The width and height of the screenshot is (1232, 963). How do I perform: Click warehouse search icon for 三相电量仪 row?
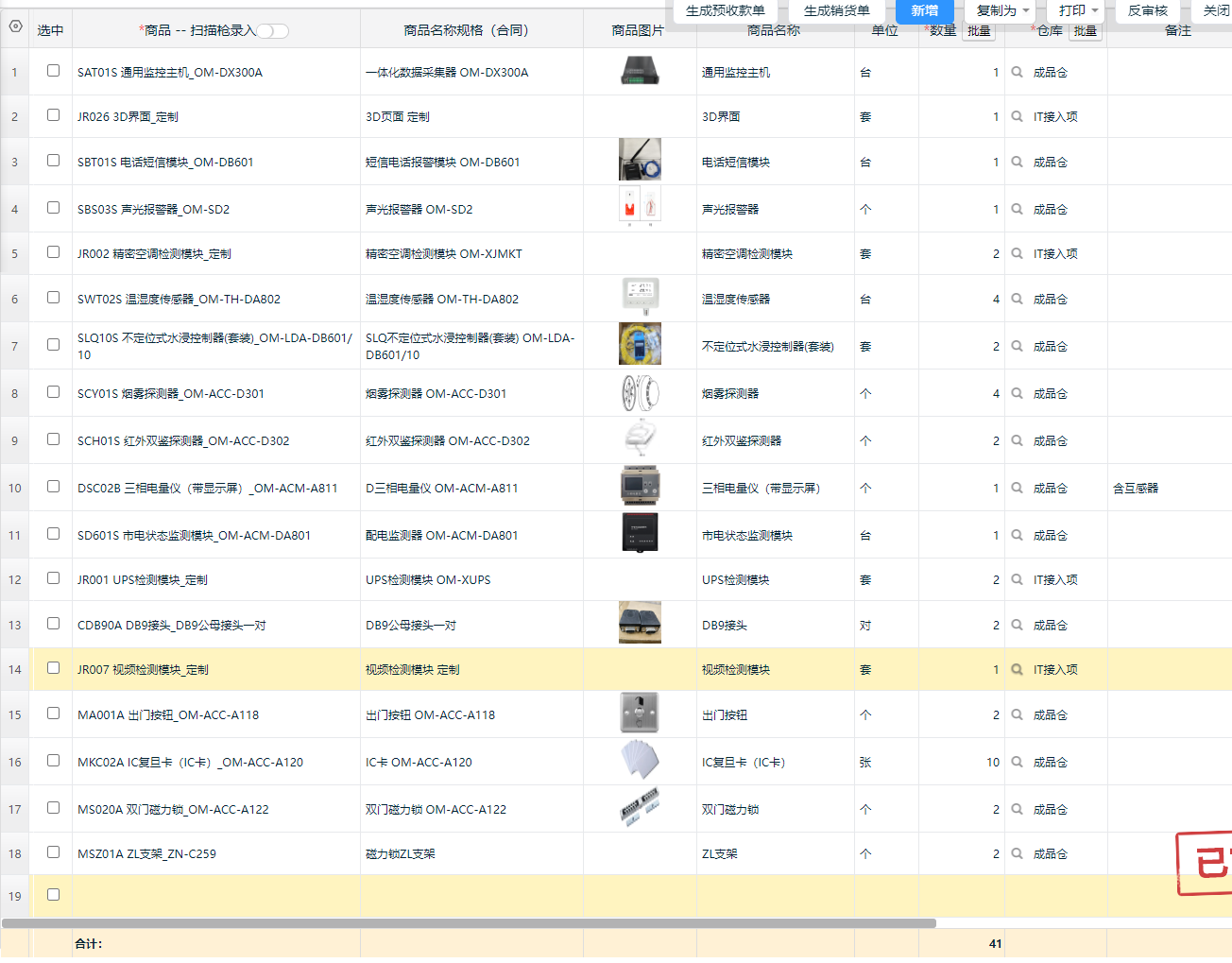pyautogui.click(x=1018, y=488)
